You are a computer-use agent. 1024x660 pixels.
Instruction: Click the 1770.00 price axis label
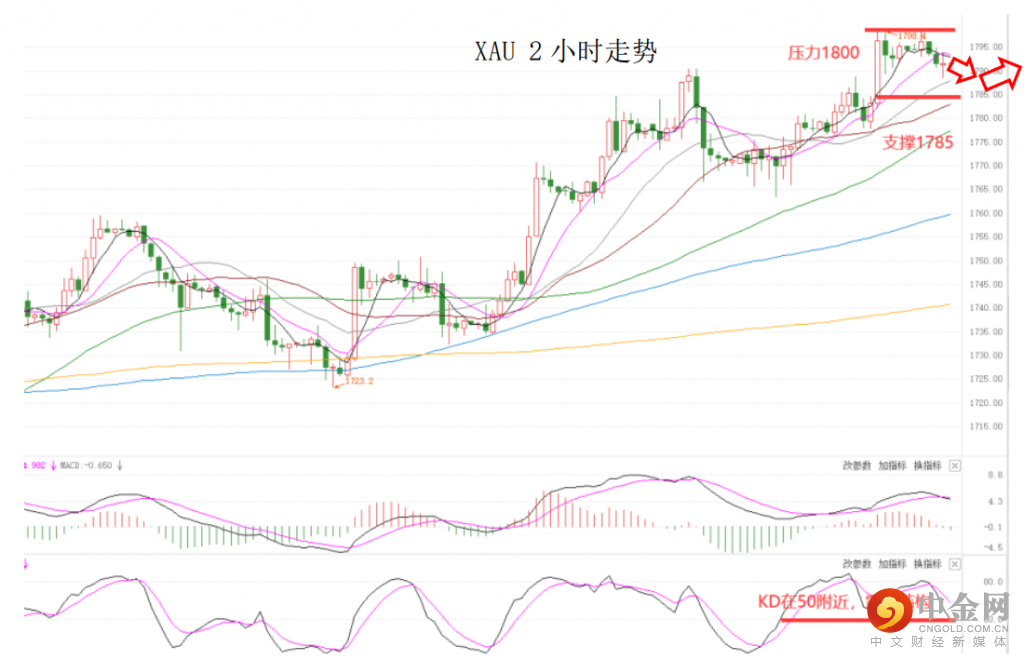tap(986, 166)
